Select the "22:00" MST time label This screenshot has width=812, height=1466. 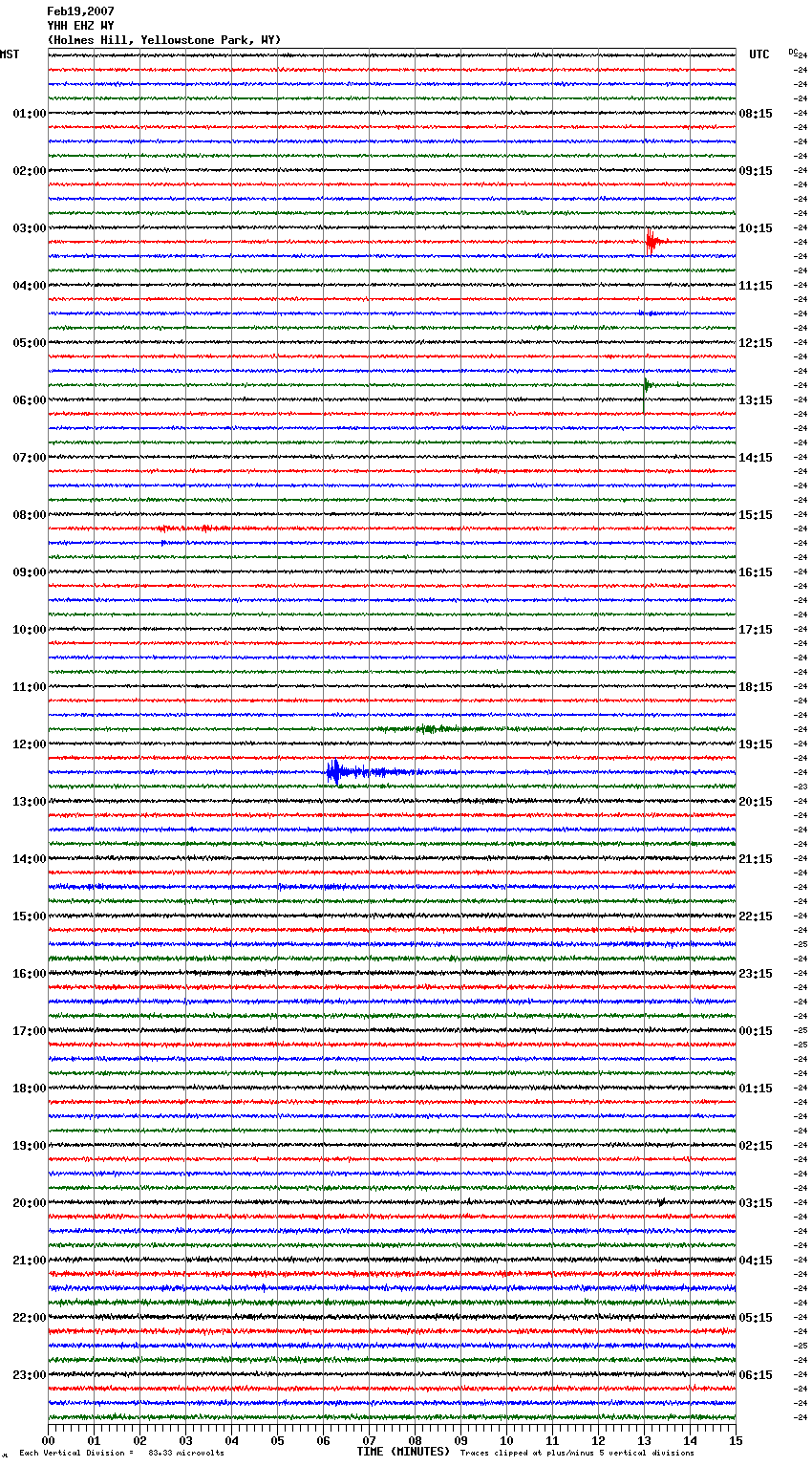(30, 1318)
